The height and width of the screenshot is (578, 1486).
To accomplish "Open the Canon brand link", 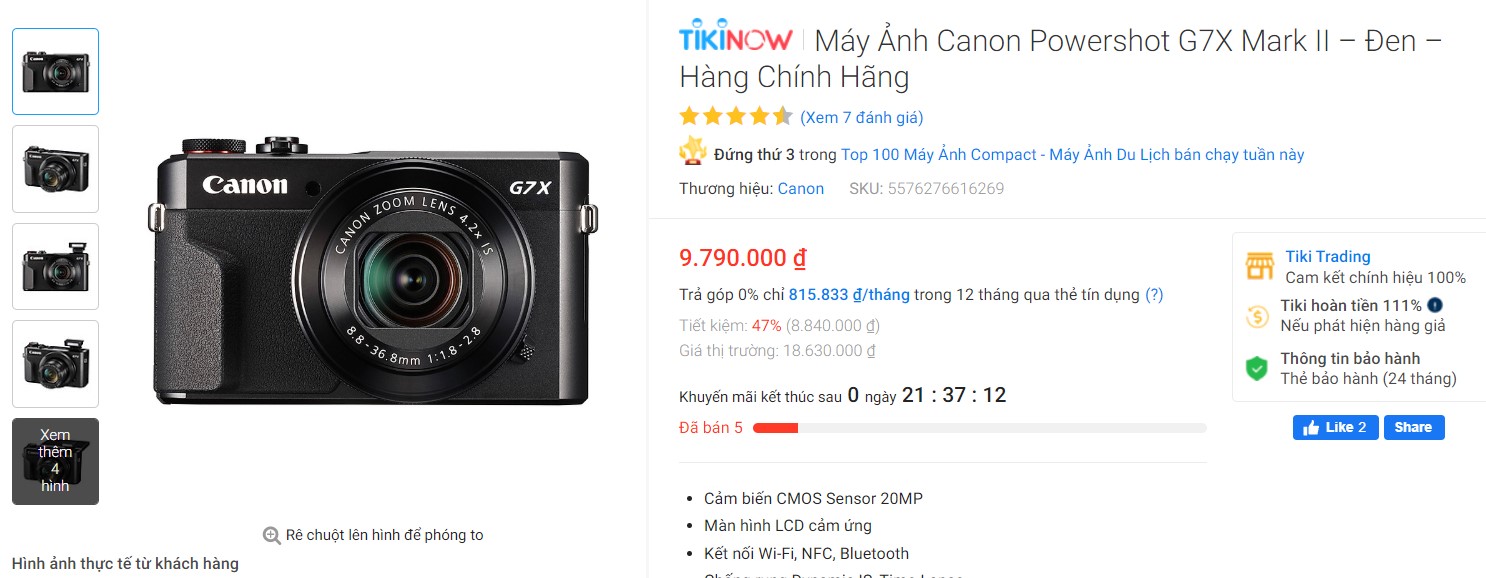I will 801,188.
